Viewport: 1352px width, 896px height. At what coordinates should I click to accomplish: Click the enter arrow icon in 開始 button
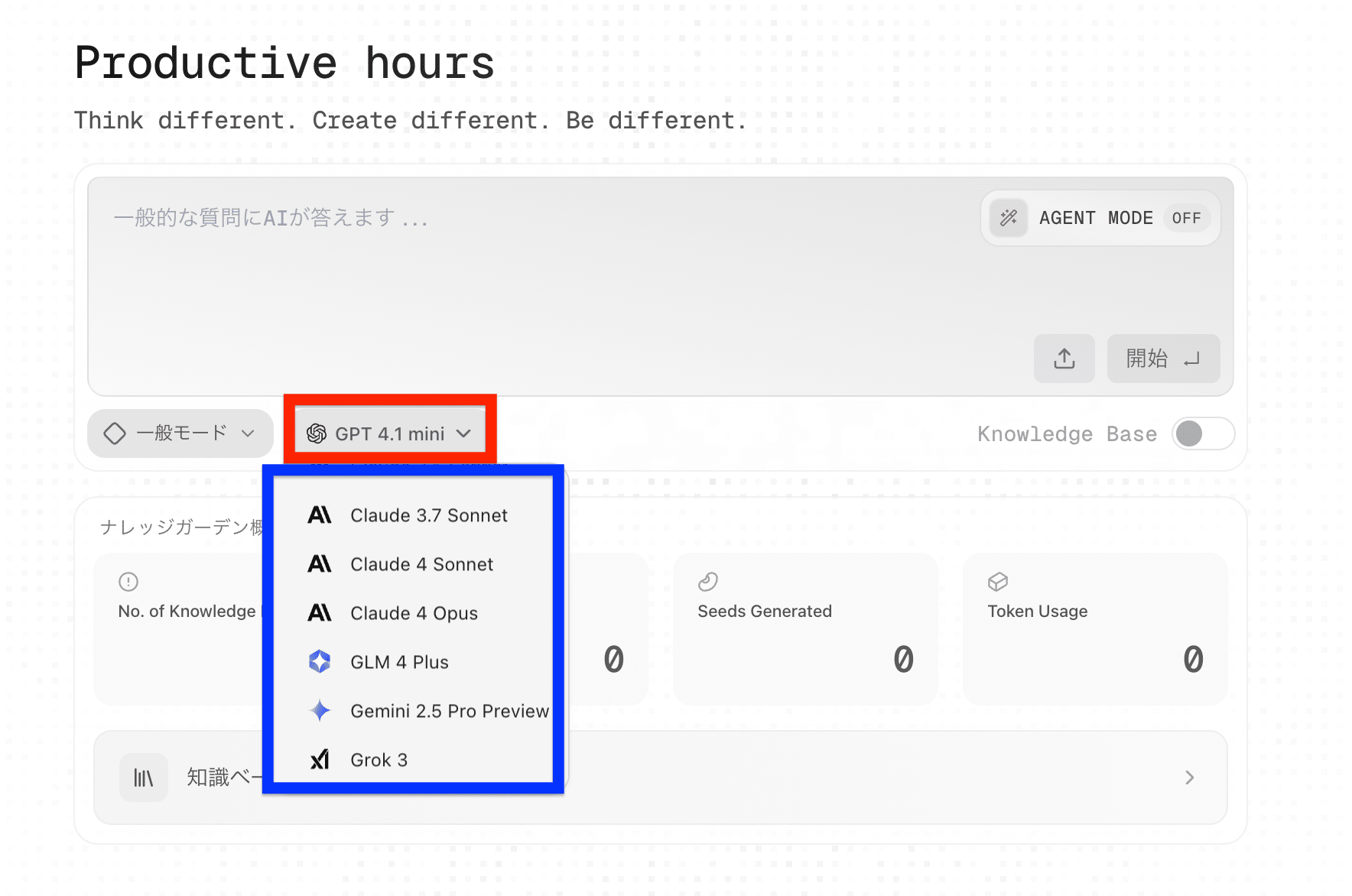(x=1191, y=359)
